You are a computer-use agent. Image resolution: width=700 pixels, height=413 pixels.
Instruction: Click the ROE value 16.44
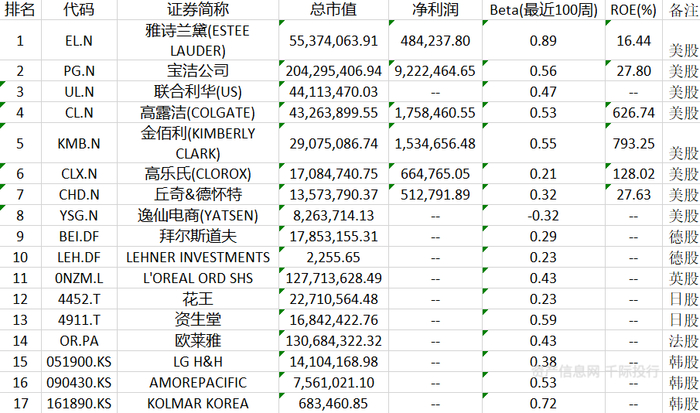coord(633,41)
